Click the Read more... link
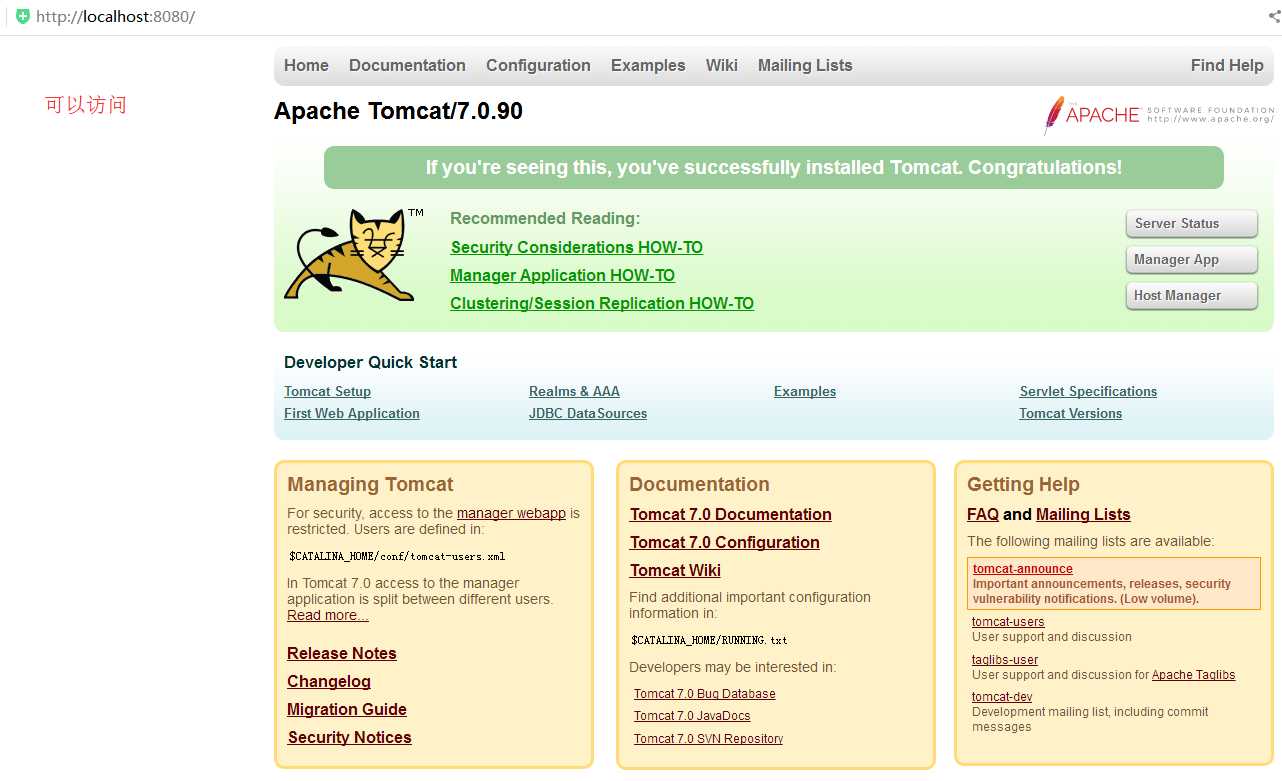1282x781 pixels. coord(328,616)
